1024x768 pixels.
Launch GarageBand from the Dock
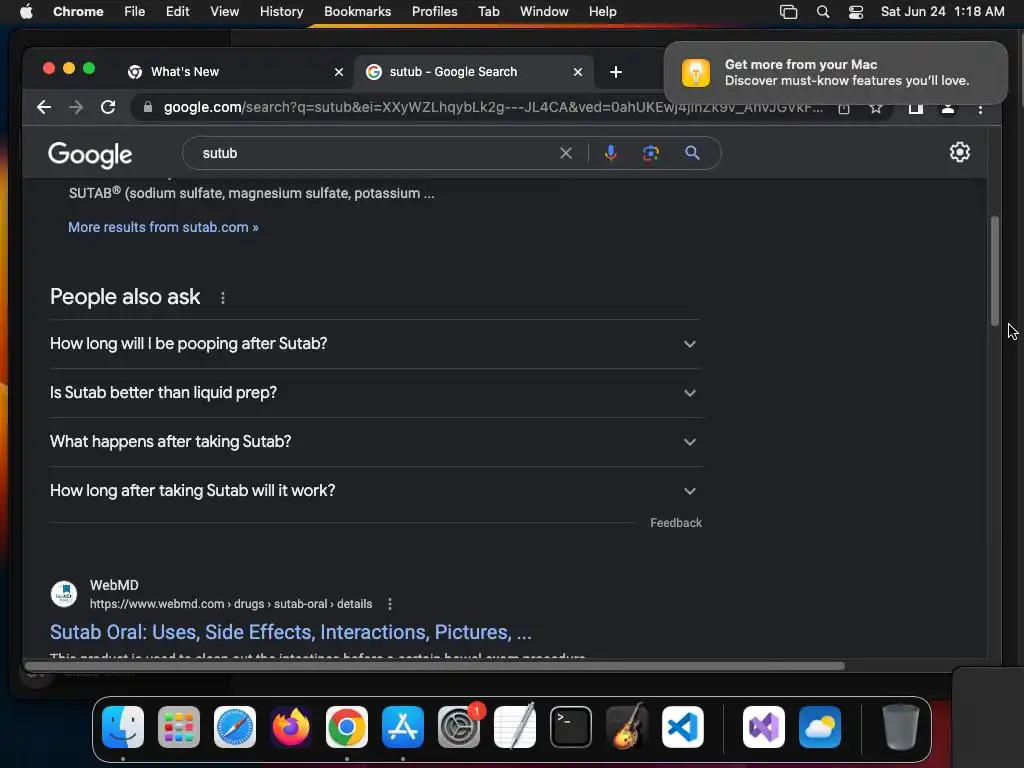[x=627, y=727]
